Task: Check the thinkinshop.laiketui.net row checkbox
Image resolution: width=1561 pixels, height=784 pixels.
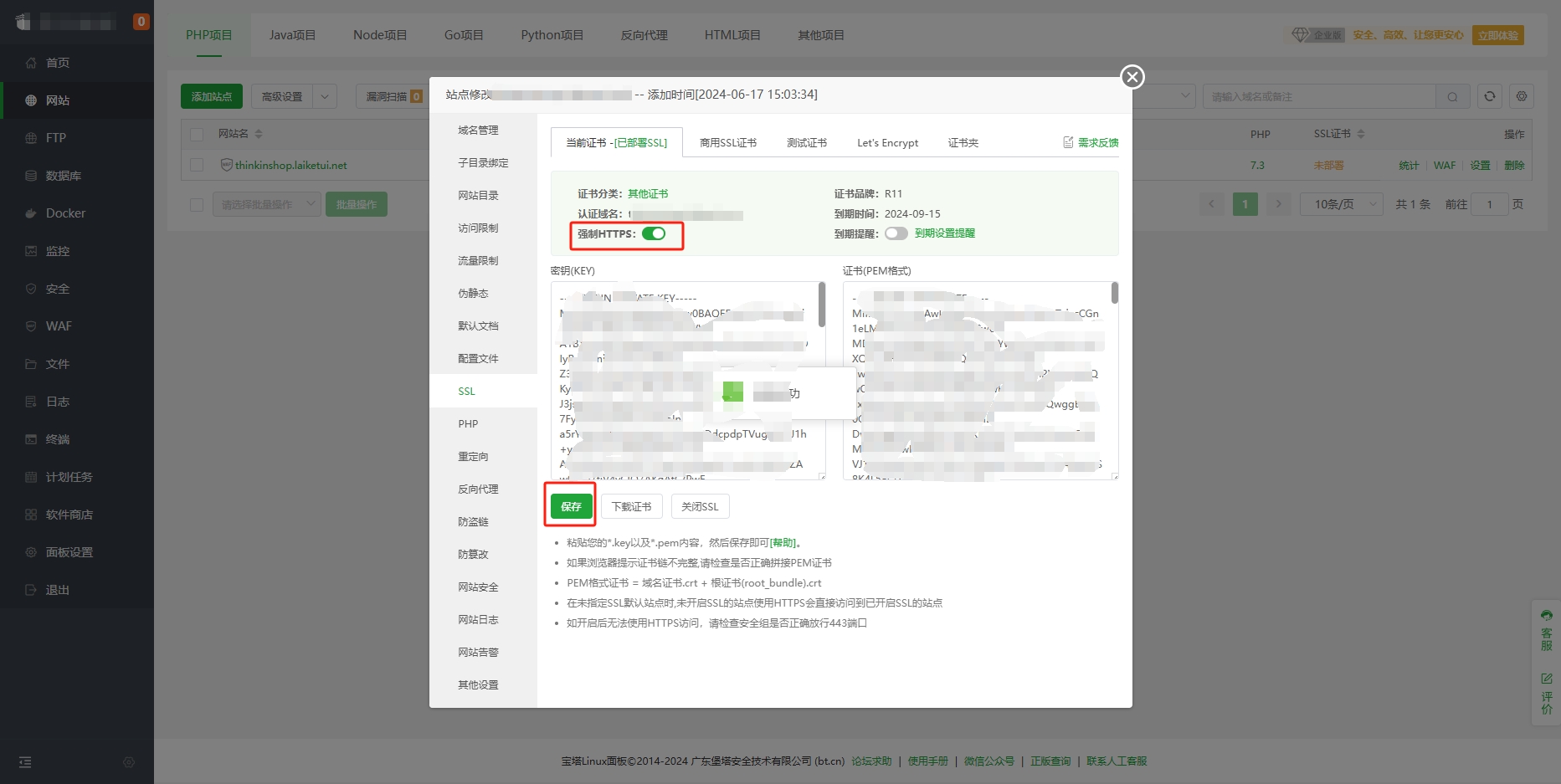Action: [x=197, y=166]
